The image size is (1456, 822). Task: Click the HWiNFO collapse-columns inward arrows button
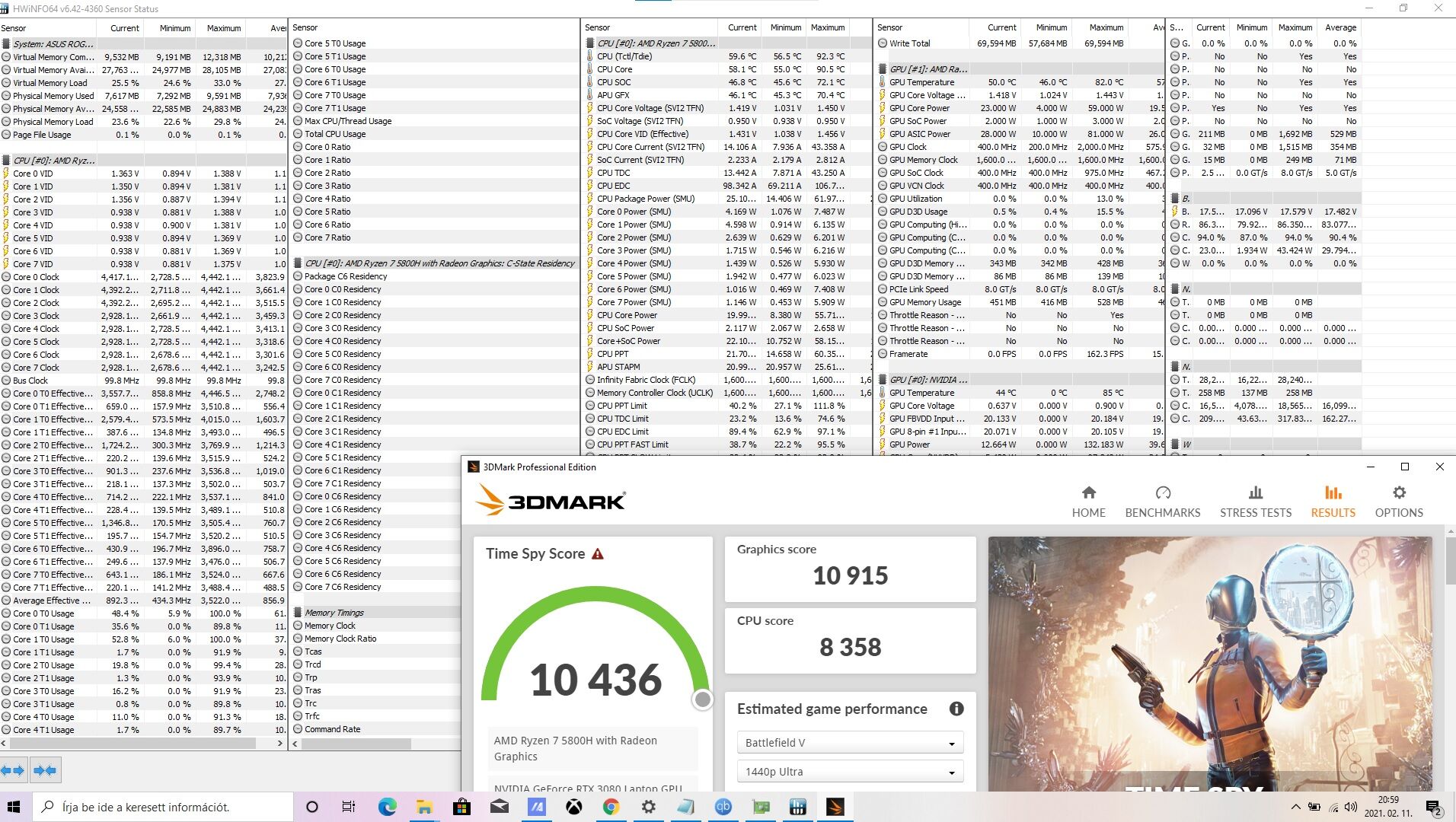click(x=45, y=771)
